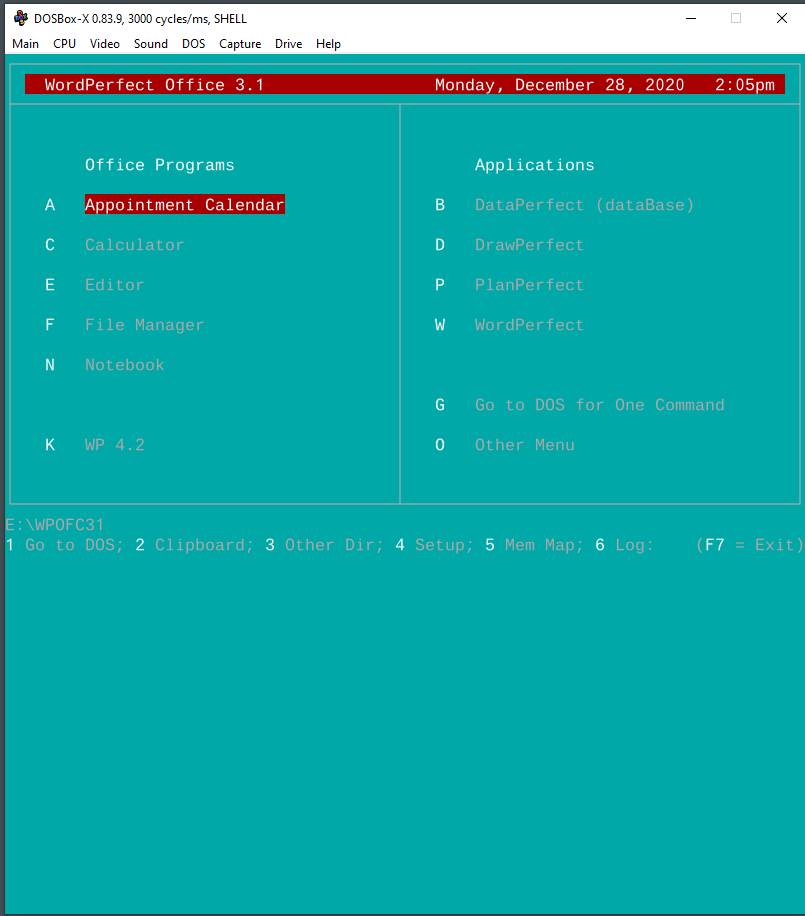The image size is (805, 916).
Task: Open the Drive menu
Action: pyautogui.click(x=288, y=43)
